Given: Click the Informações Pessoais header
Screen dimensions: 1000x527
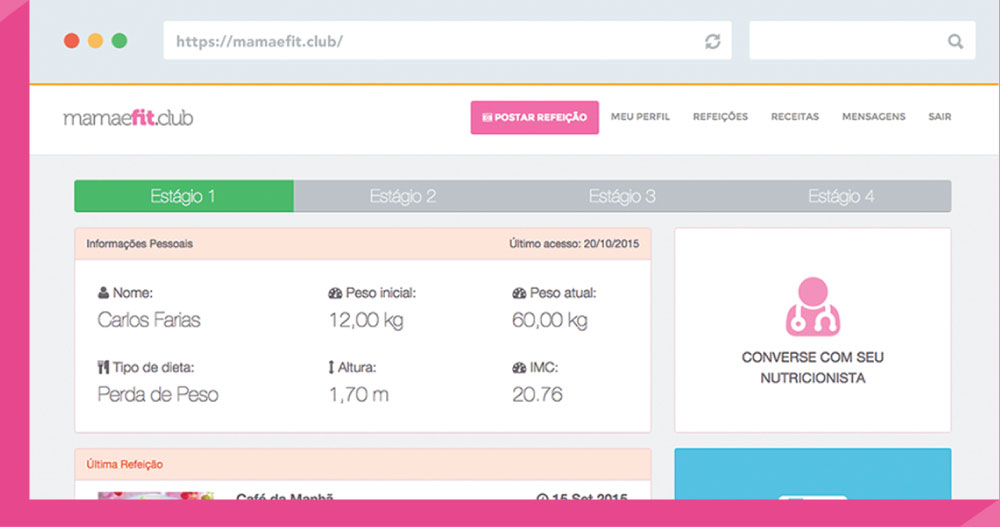Looking at the screenshot, I should pyautogui.click(x=362, y=244).
